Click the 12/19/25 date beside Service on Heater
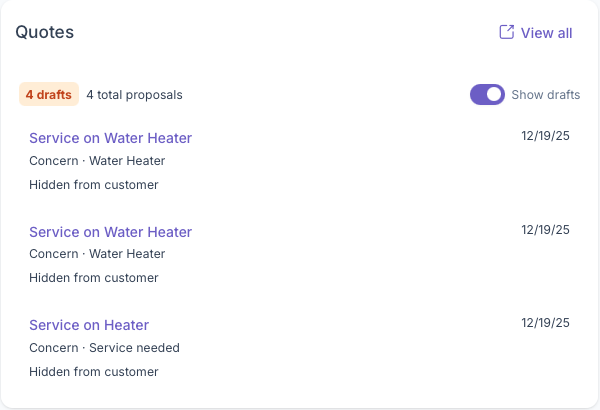 pos(545,323)
